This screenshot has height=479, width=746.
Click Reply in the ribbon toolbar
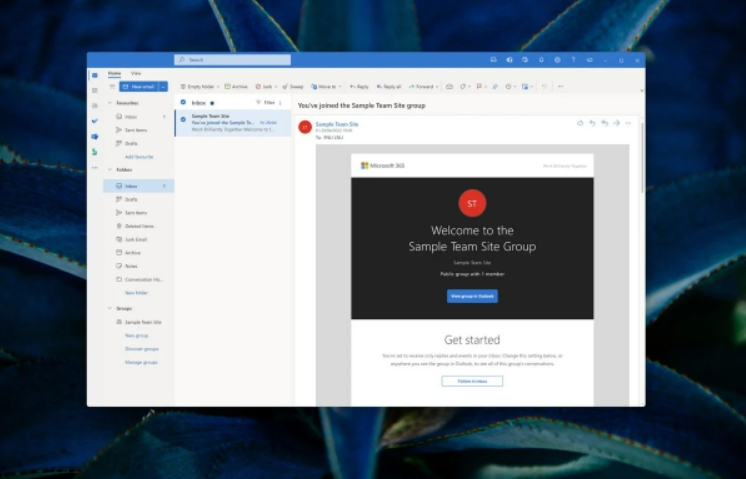tap(359, 87)
